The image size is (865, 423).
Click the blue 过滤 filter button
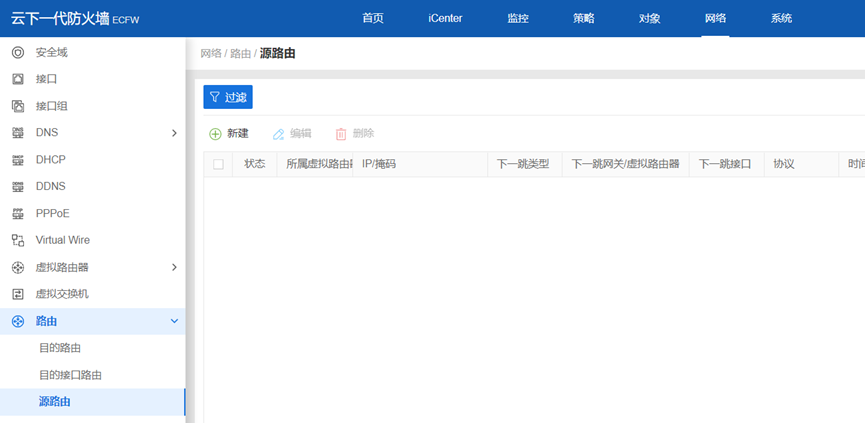click(228, 97)
